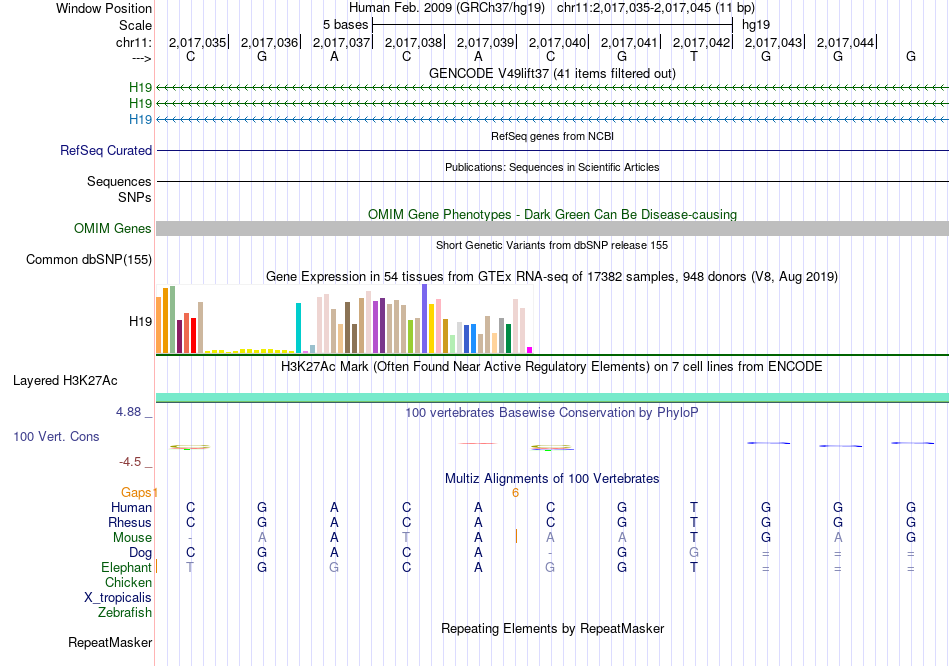The height and width of the screenshot is (666, 950).
Task: Click the turquoise H3K27Ac signal bar
Action: click(x=552, y=398)
